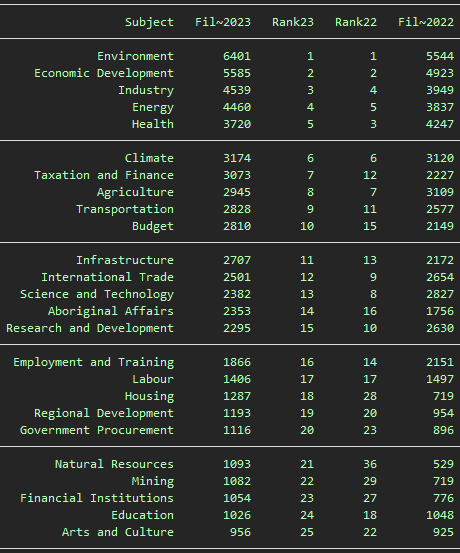Viewport: 460px width, 553px height.
Task: Select the Industry row label
Action: point(146,90)
